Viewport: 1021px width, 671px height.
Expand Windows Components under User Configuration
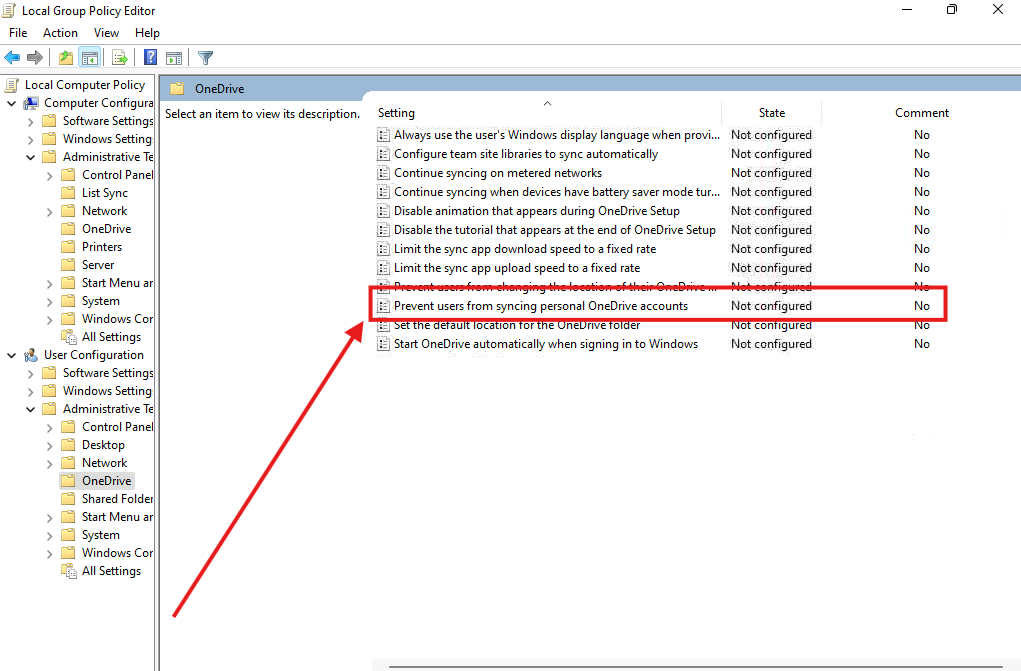coord(49,553)
